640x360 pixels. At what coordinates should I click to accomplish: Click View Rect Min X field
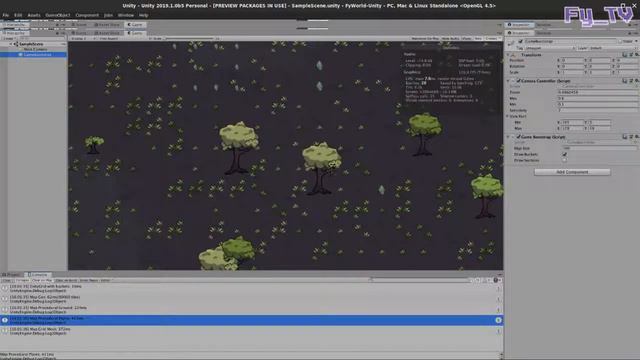pos(572,122)
